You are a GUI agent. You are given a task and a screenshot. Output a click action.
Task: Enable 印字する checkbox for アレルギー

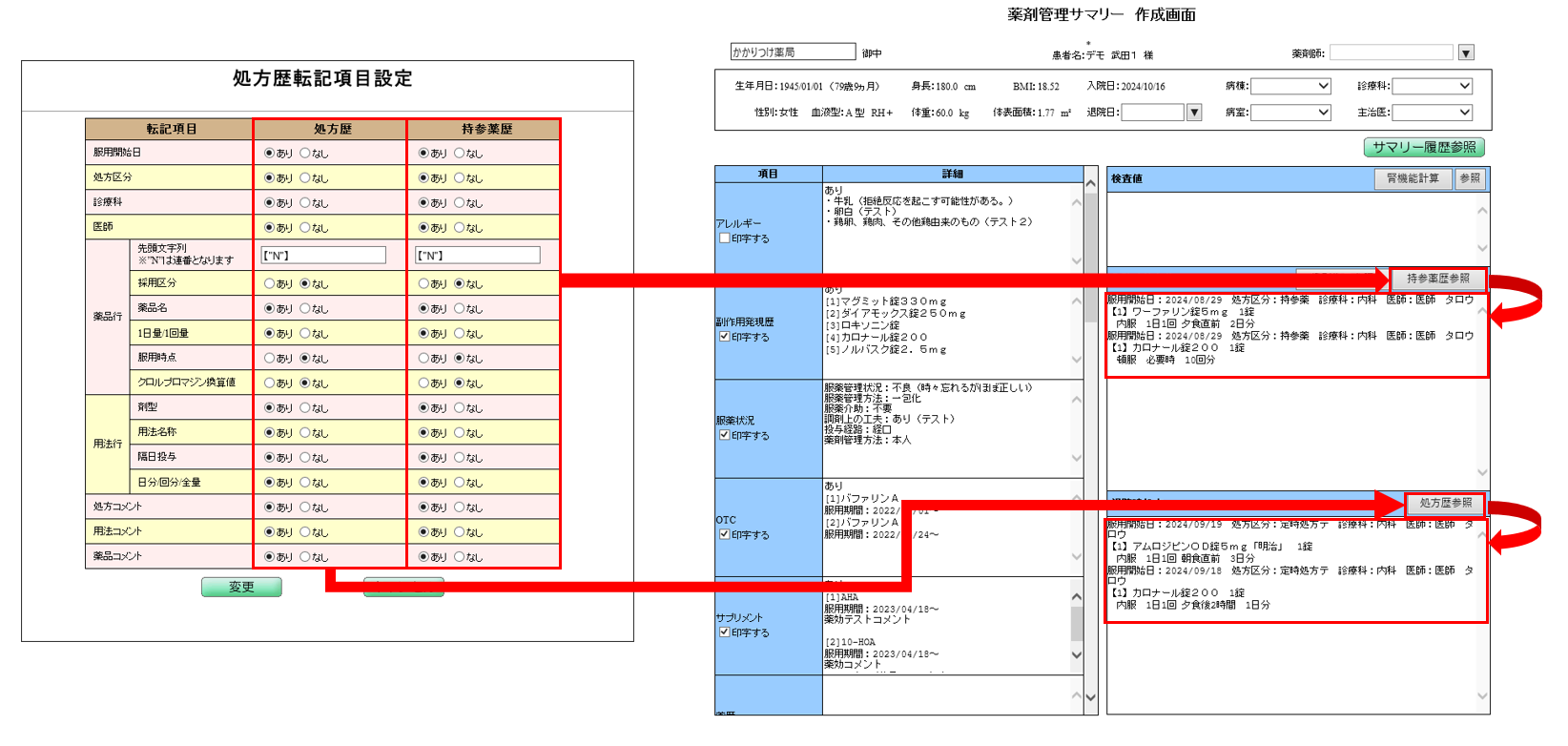coord(725,238)
